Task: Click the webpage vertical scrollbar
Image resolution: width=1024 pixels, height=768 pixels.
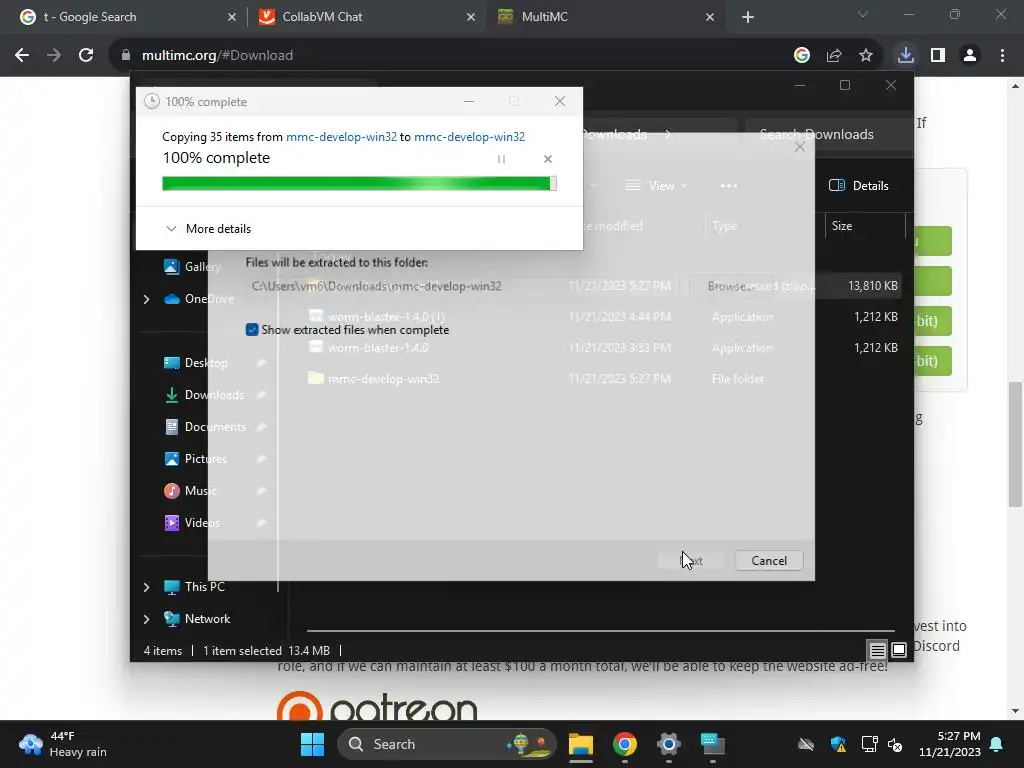Action: [1015, 444]
